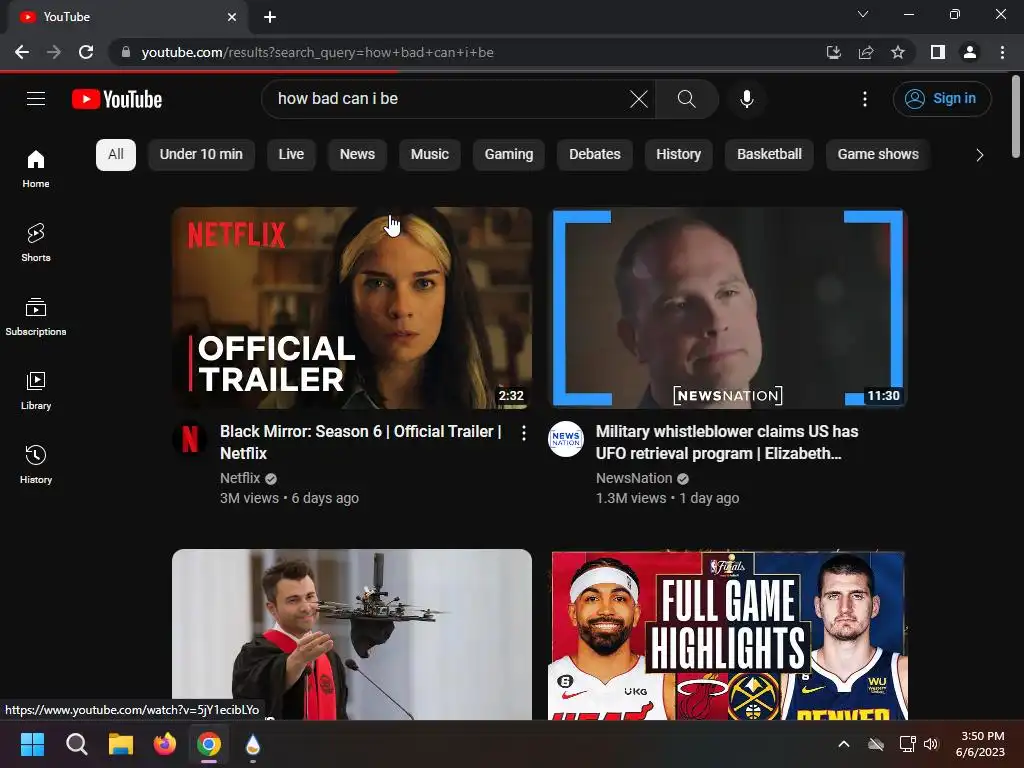Open Black Mirror Season 6 trailer title
This screenshot has width=1024, height=768.
[360, 442]
